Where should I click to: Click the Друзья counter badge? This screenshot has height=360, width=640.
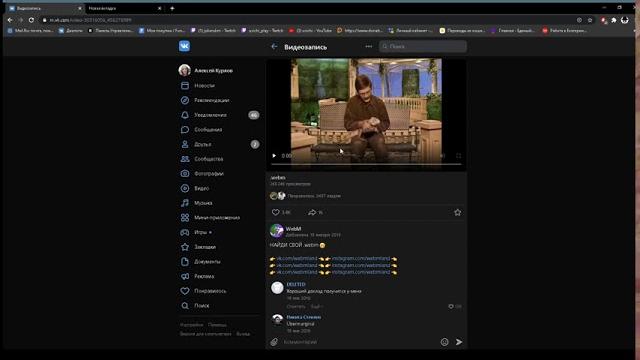[255, 144]
